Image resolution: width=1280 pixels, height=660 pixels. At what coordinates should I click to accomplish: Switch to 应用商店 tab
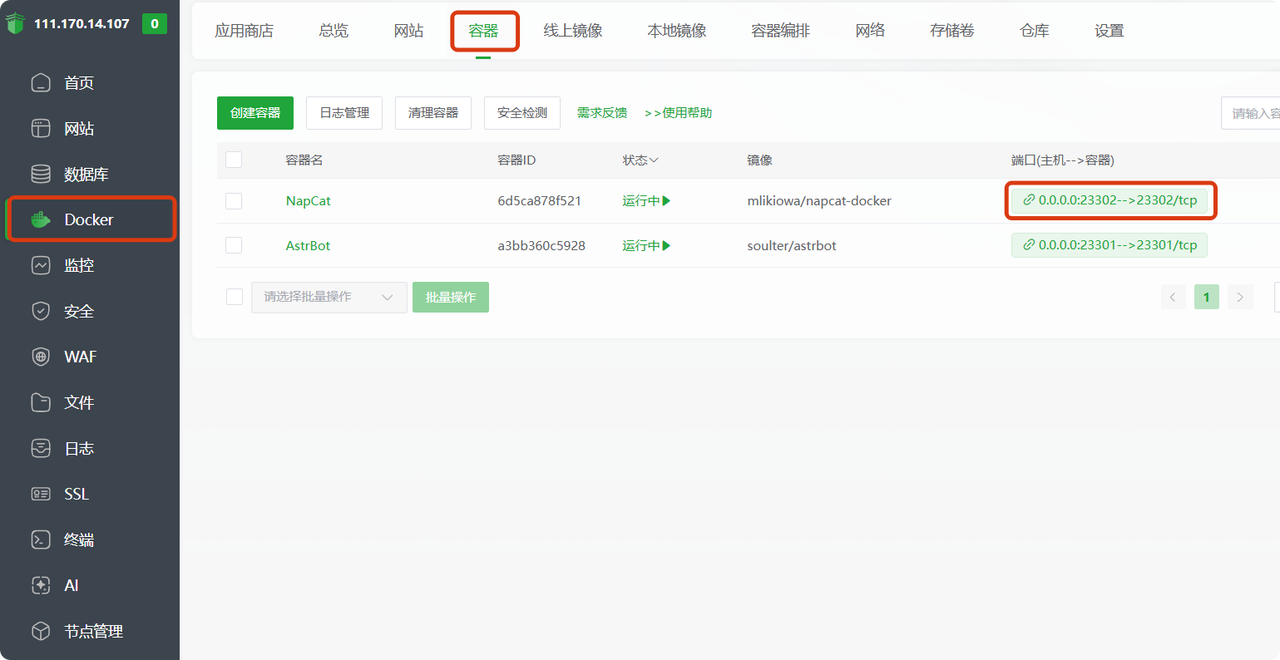coord(244,31)
